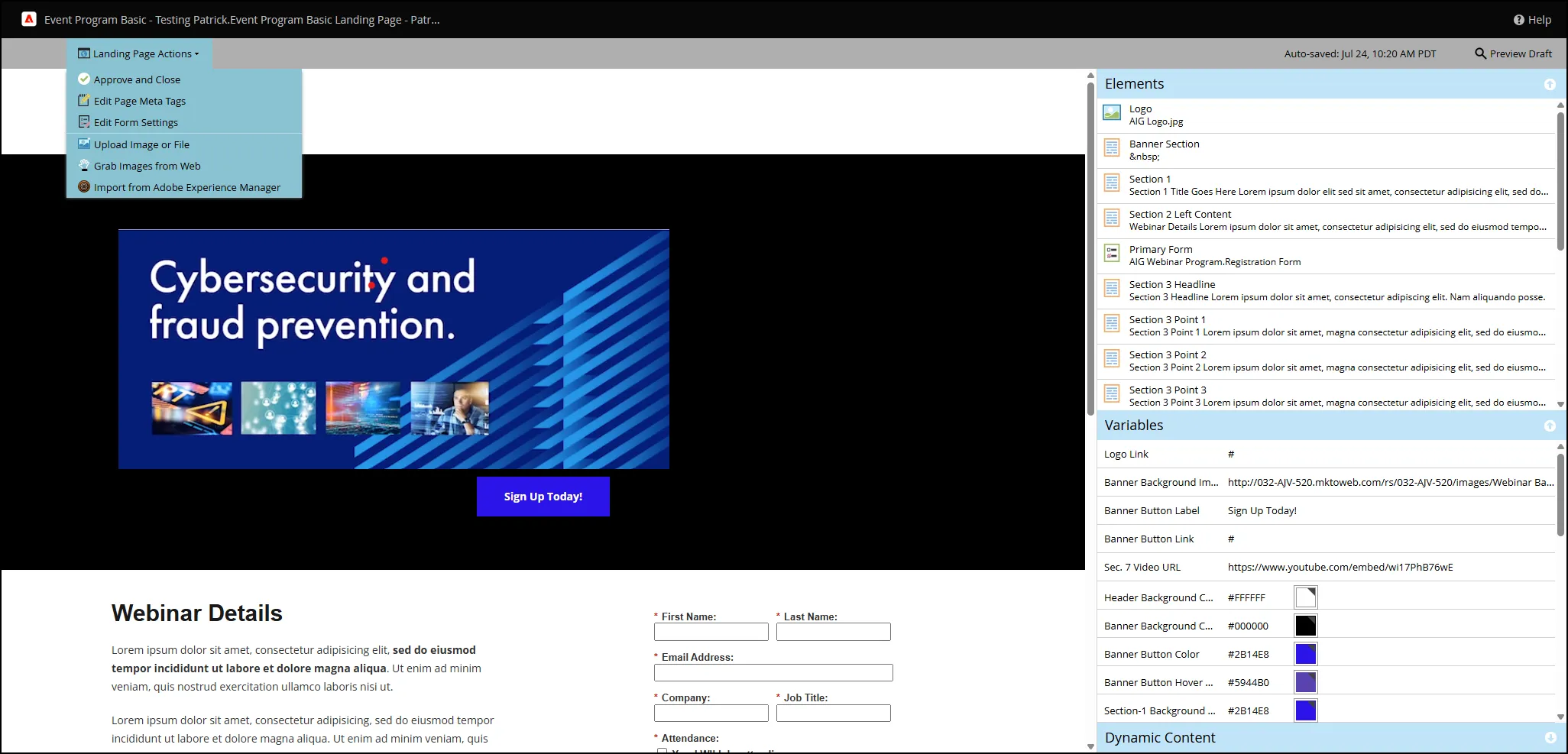Viewport: 1568px width, 754px height.
Task: Click Header Background Color white swatch
Action: (1305, 597)
